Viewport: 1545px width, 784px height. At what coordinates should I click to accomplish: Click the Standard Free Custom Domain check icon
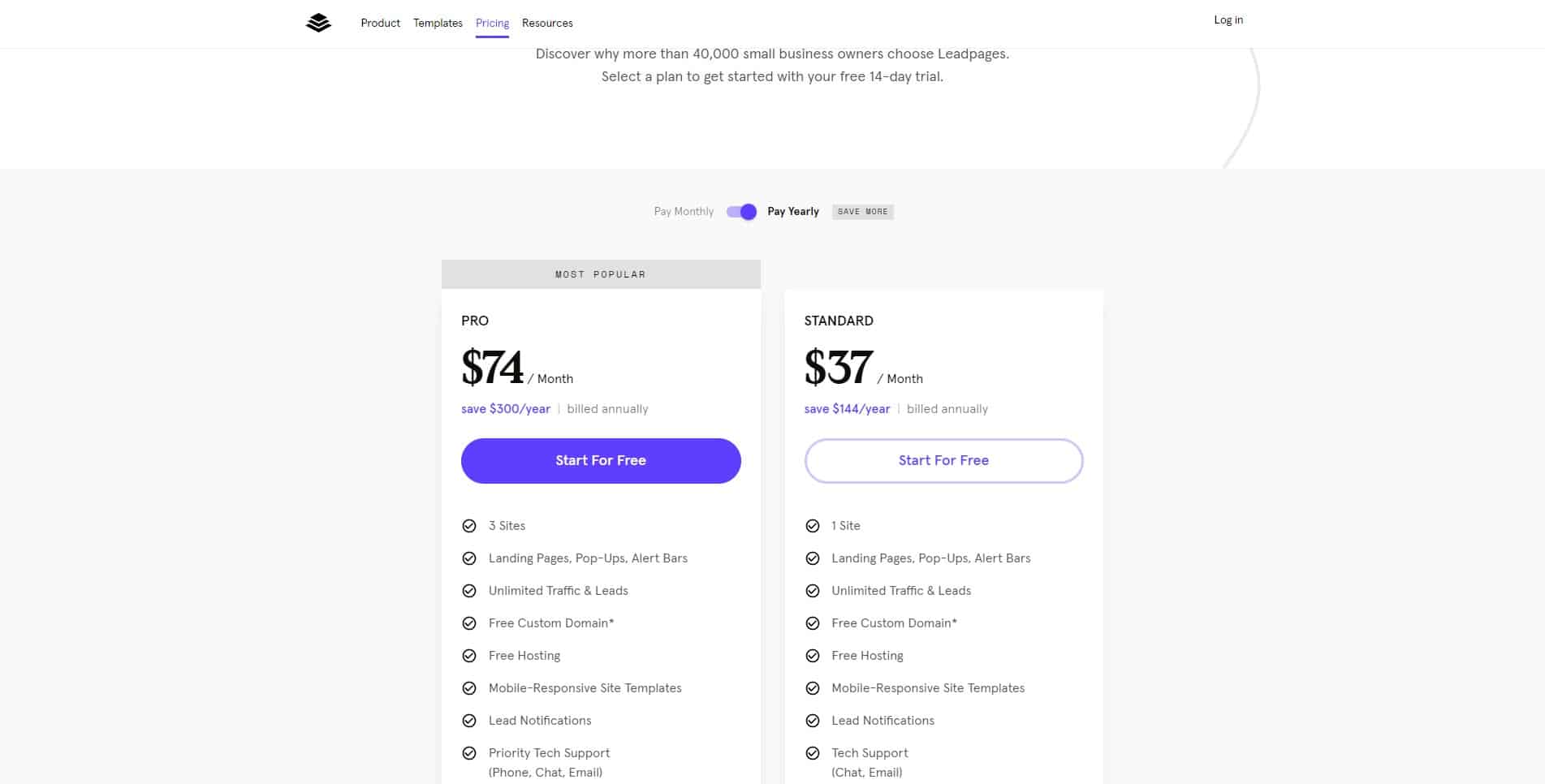coord(813,623)
